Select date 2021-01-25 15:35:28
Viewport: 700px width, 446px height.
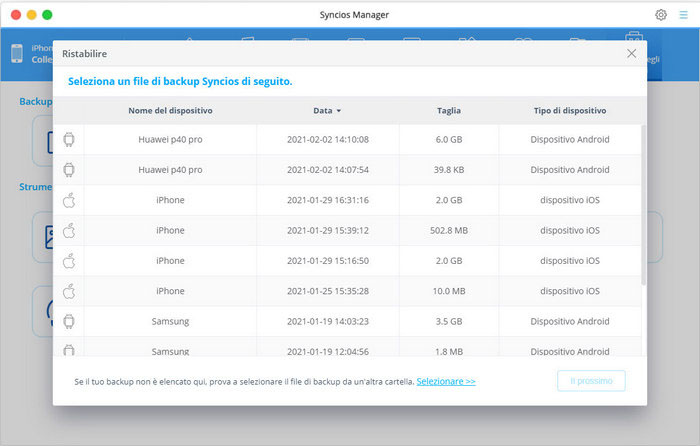tap(328, 291)
